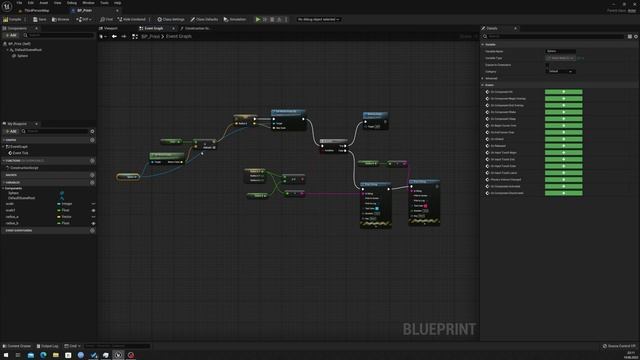
Task: Open Source Control status in bottom bar
Action: (619, 346)
